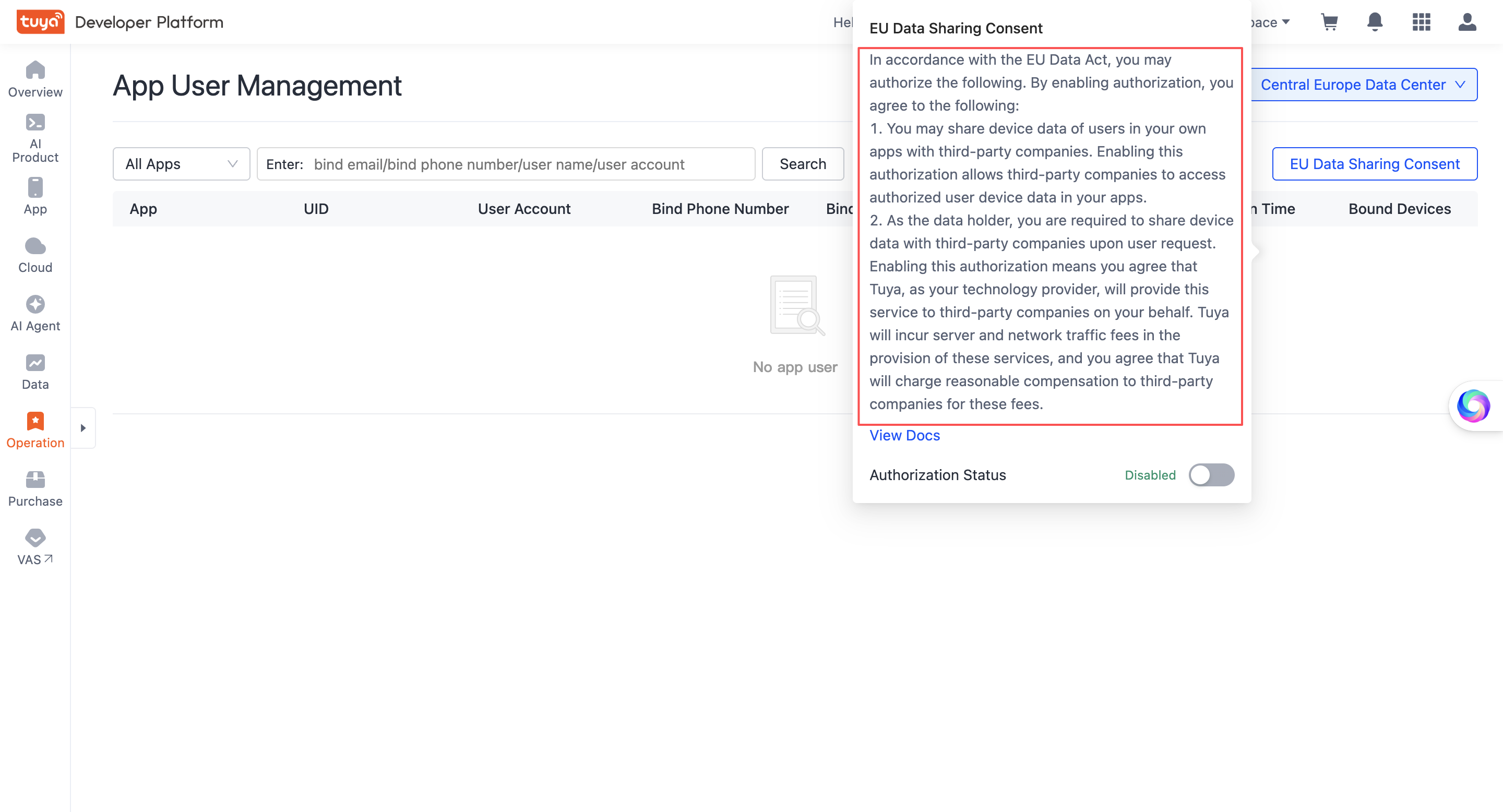The image size is (1503, 812).
Task: Click the Tuya logo
Action: coord(40,21)
